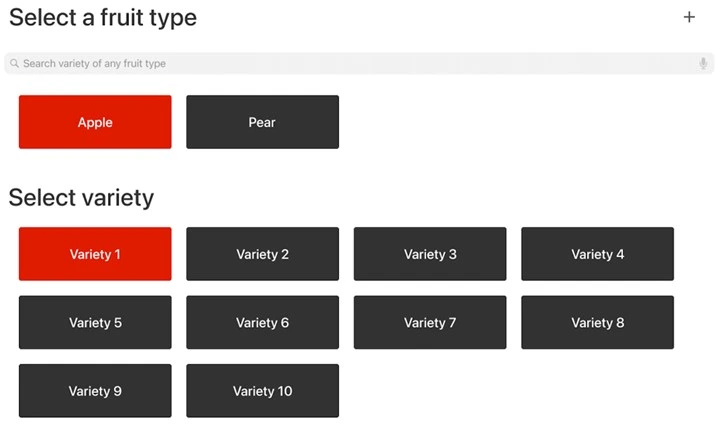
Task: Choose Variety 1
Action: coord(95,254)
